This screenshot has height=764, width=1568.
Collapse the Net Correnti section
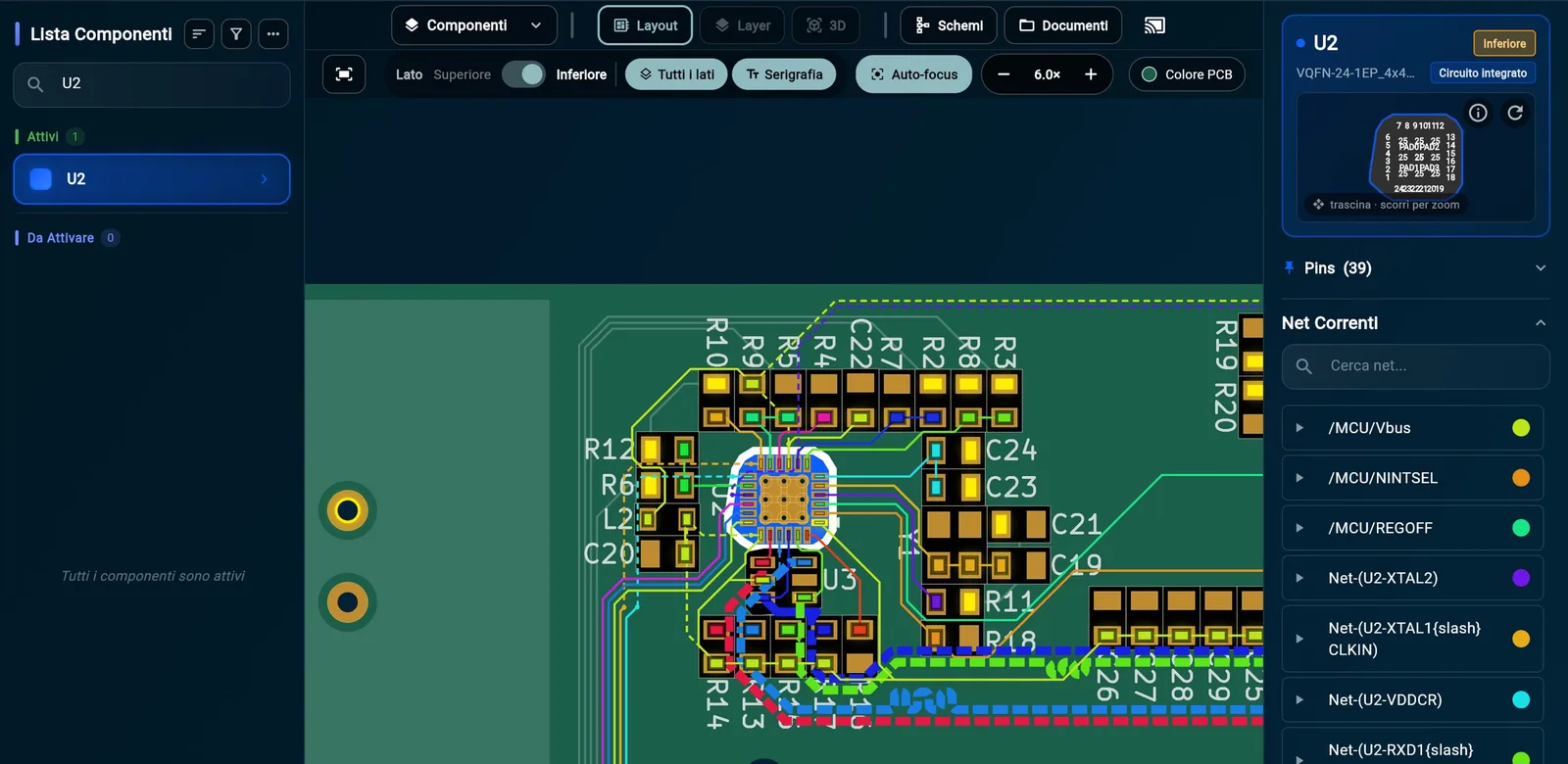(x=1416, y=323)
